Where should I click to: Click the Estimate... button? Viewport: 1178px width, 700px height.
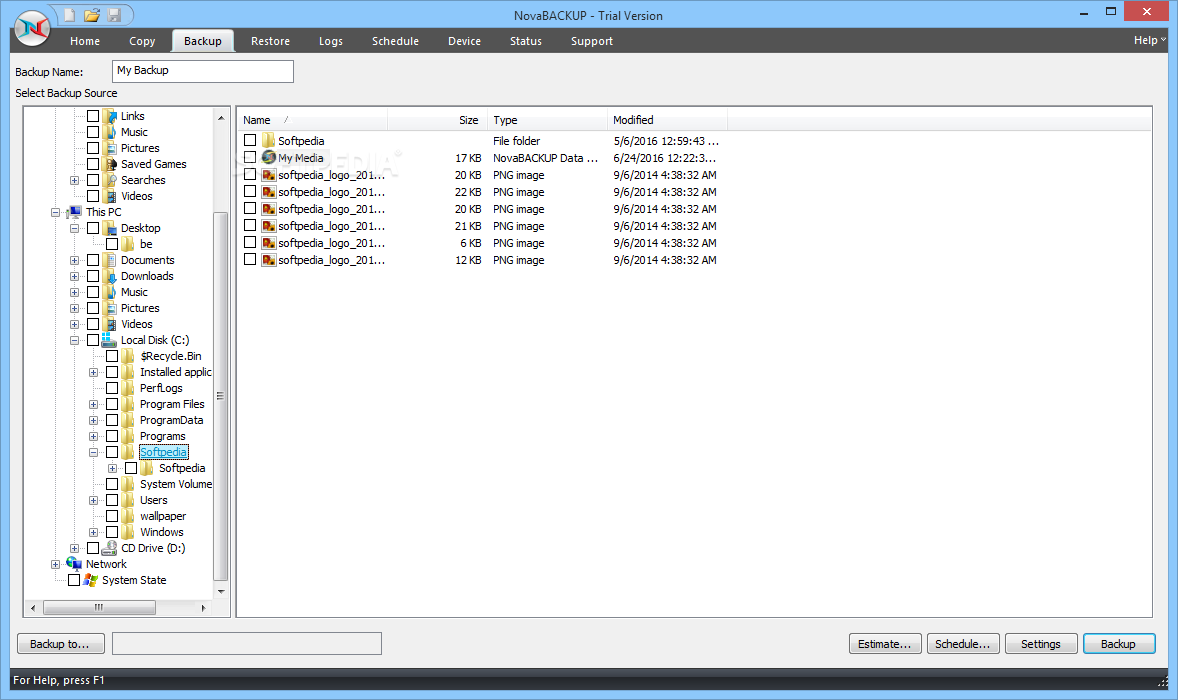tap(885, 644)
